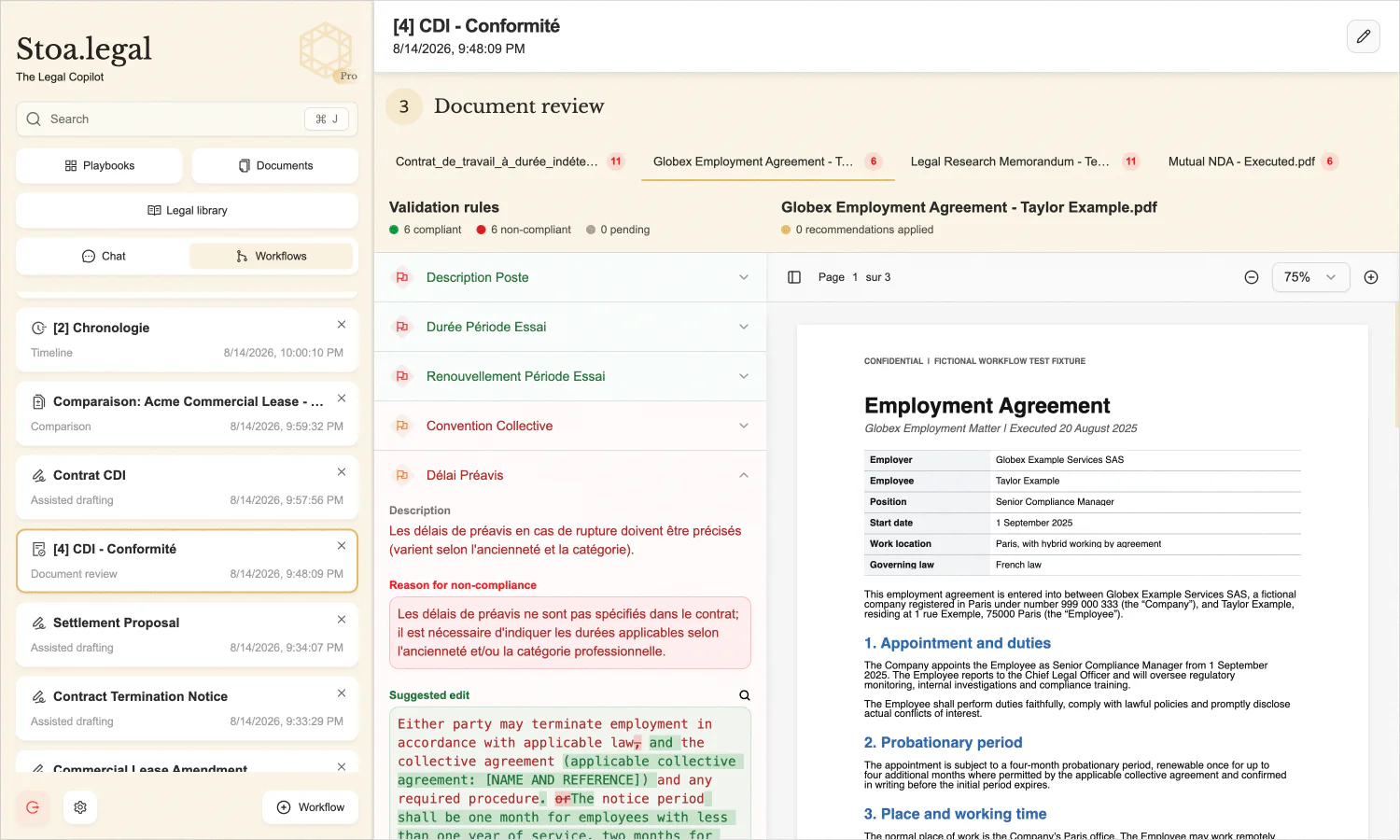Switch to the Workflows tab

[x=271, y=256]
